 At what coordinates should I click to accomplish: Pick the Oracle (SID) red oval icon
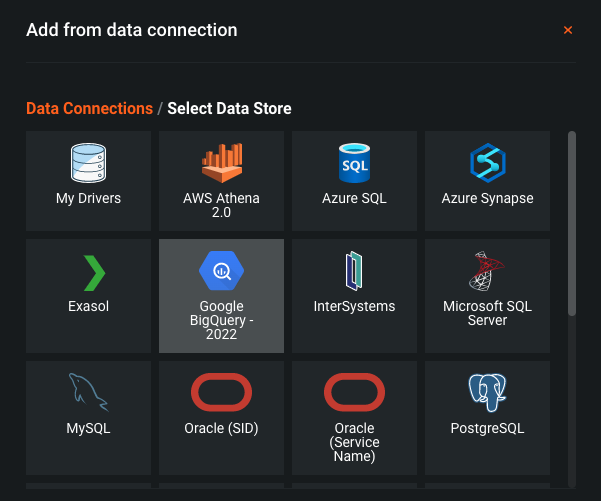222,392
